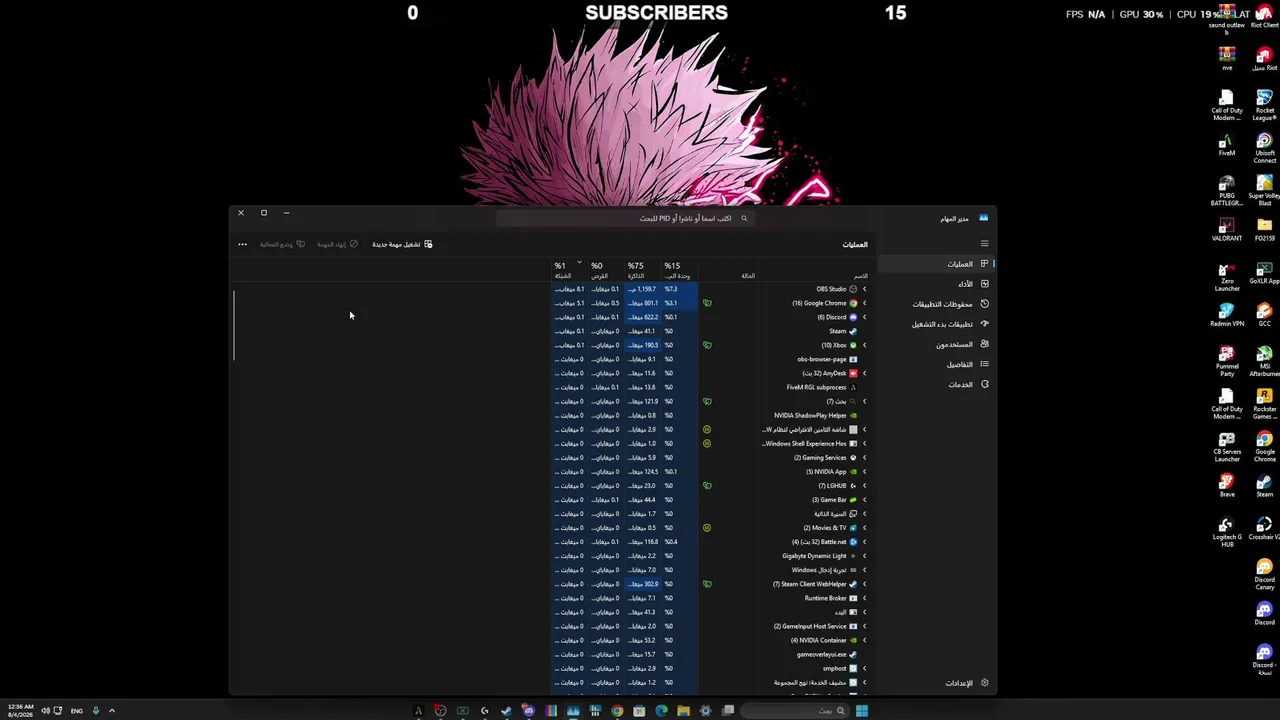Switch to the Details (التفاصيل) page

(935, 364)
